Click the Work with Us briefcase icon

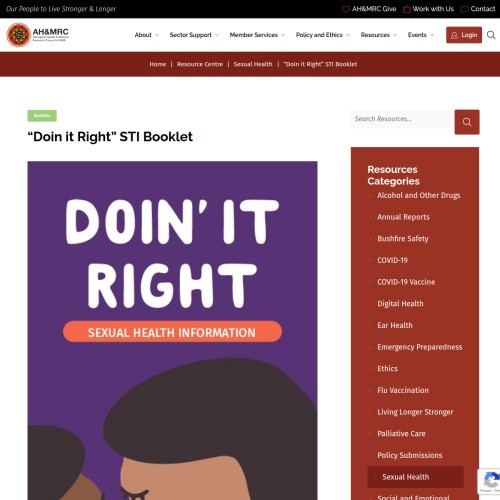(407, 9)
